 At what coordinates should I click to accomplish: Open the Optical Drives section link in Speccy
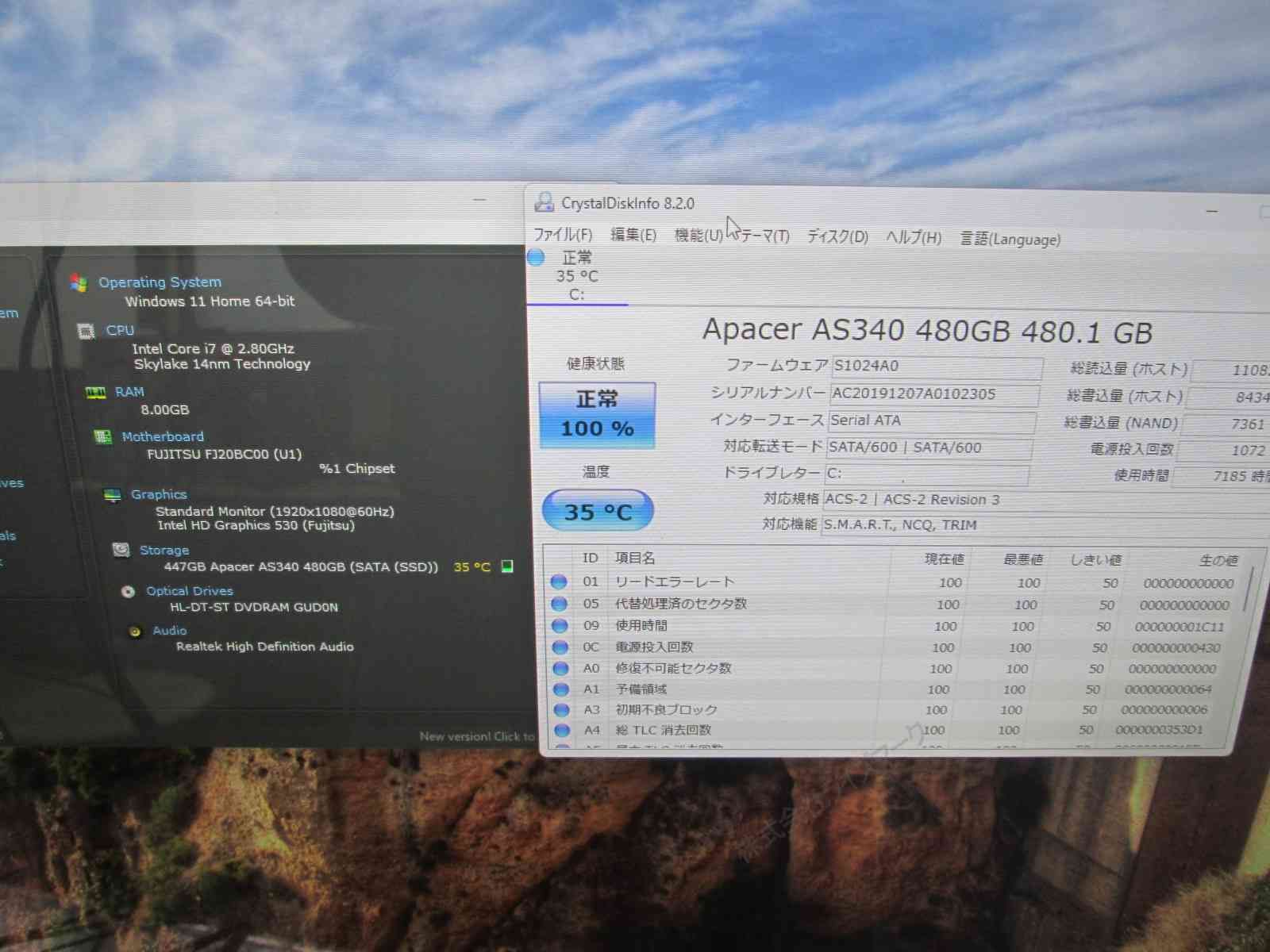[x=190, y=591]
